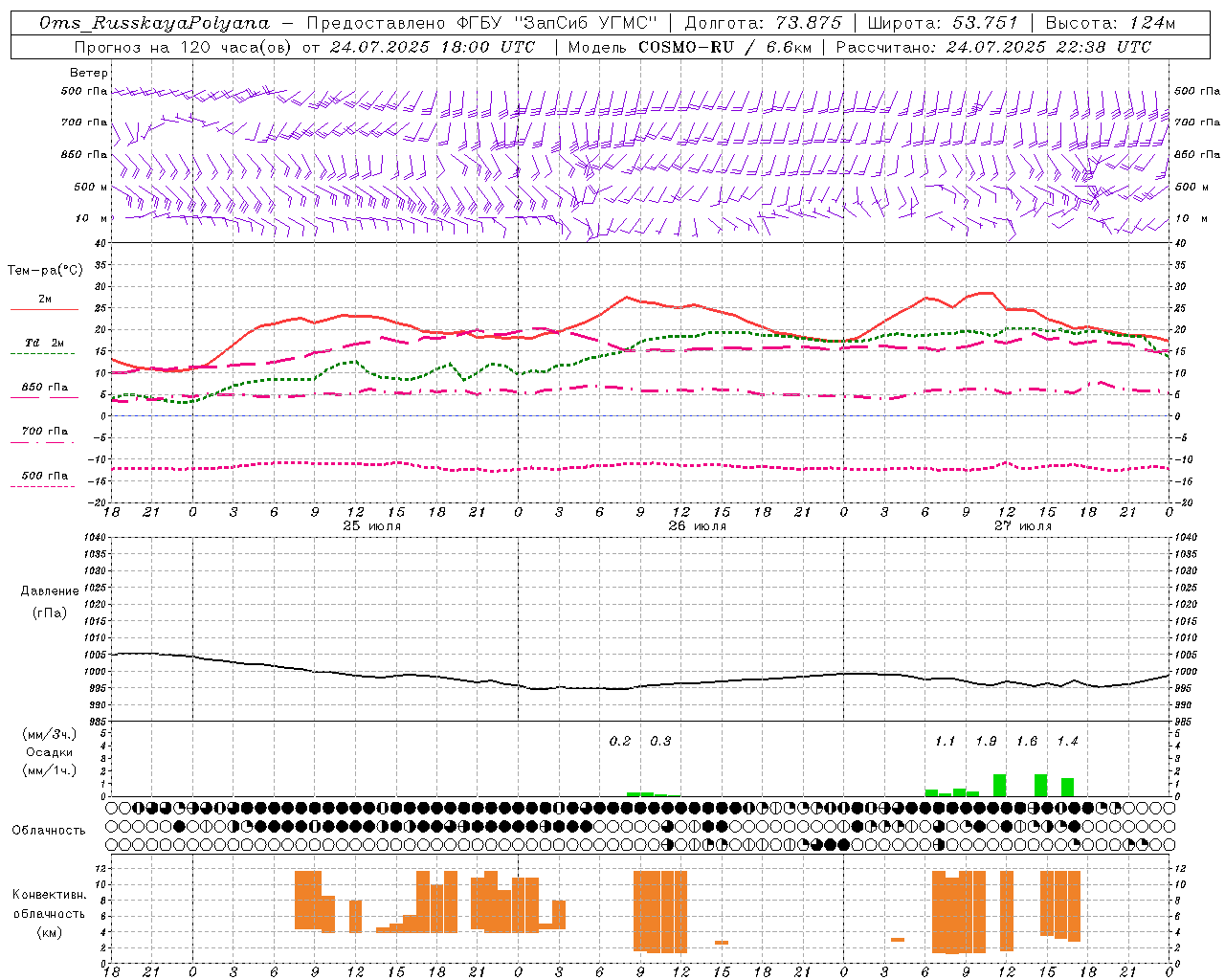Click the 0.3 precipitation amount value

click(x=660, y=742)
